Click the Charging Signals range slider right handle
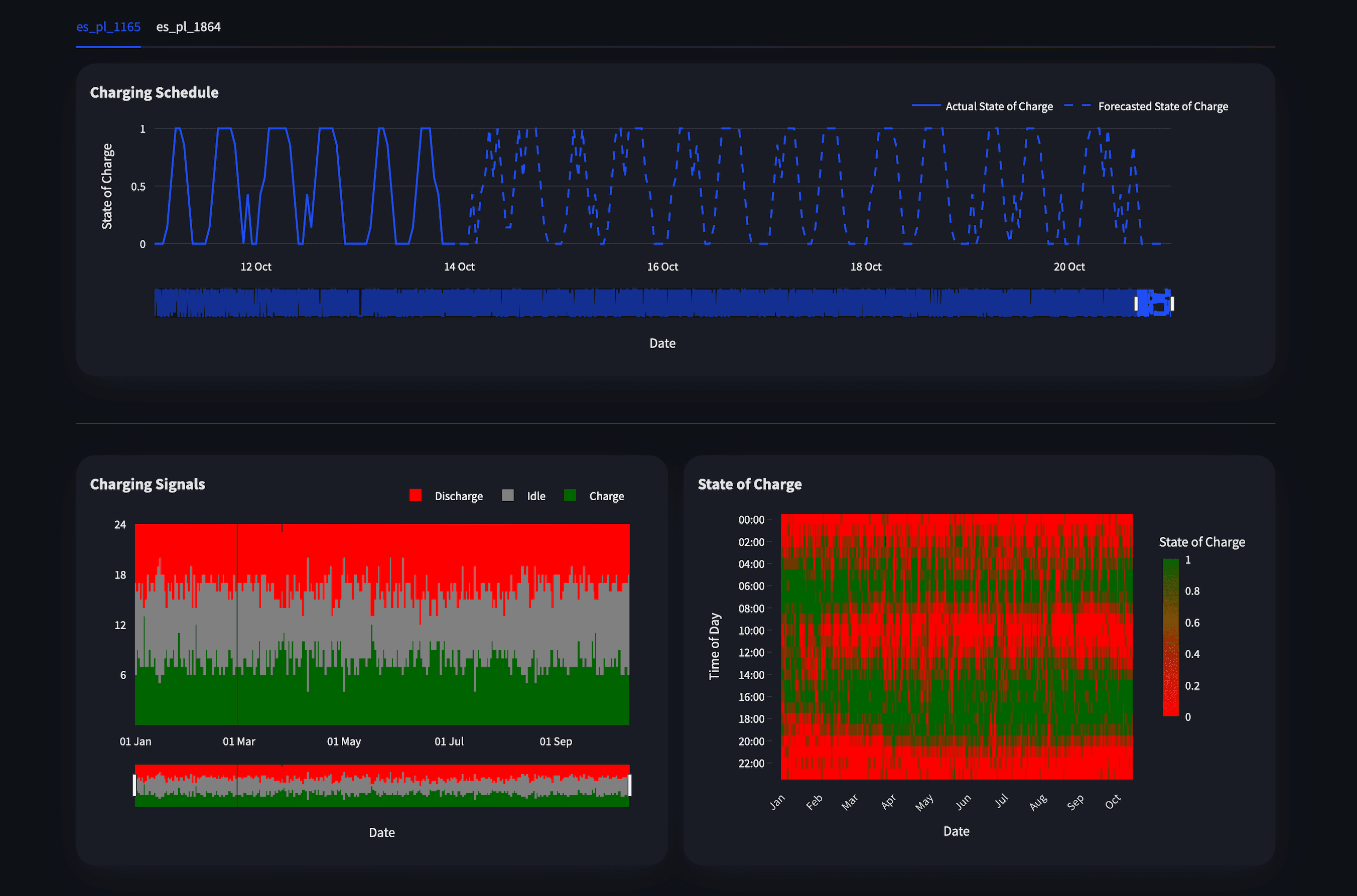 pos(629,785)
